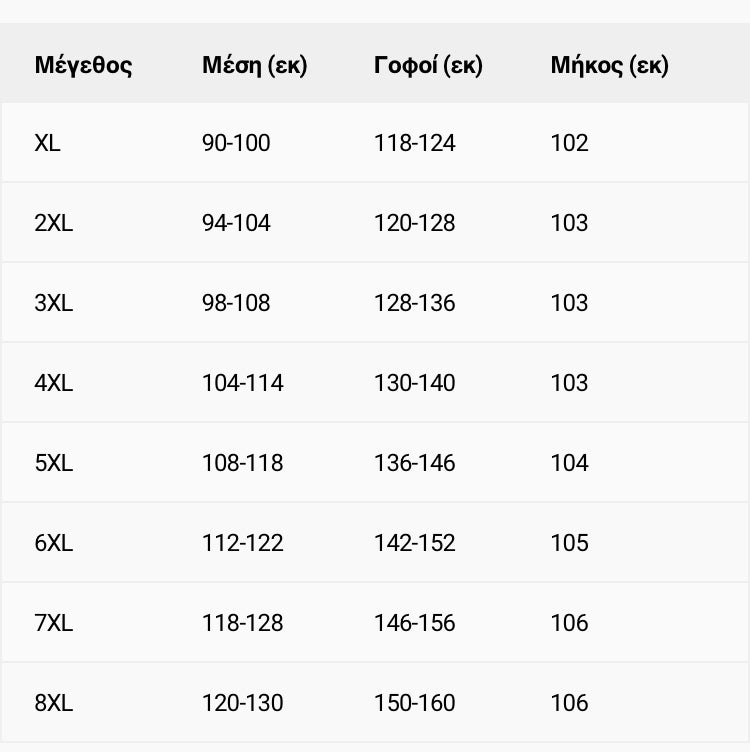The image size is (750, 752).
Task: Click the Γοφοί (εκ) column header
Action: click(x=428, y=65)
